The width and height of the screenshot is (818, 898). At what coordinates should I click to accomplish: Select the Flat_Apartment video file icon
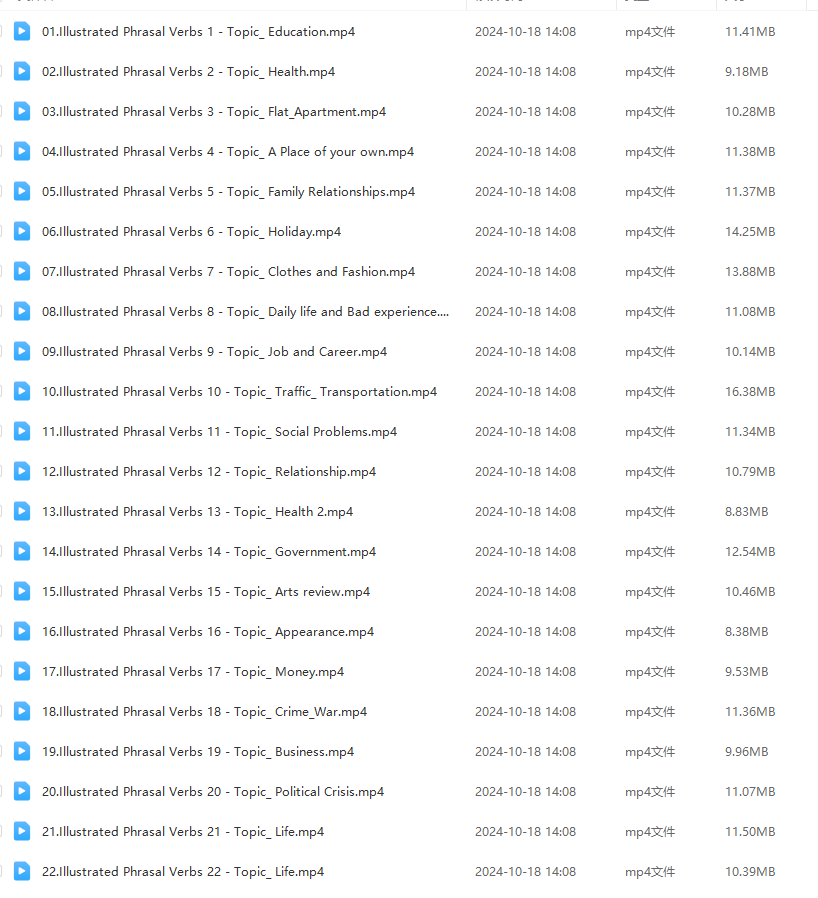pyautogui.click(x=21, y=111)
